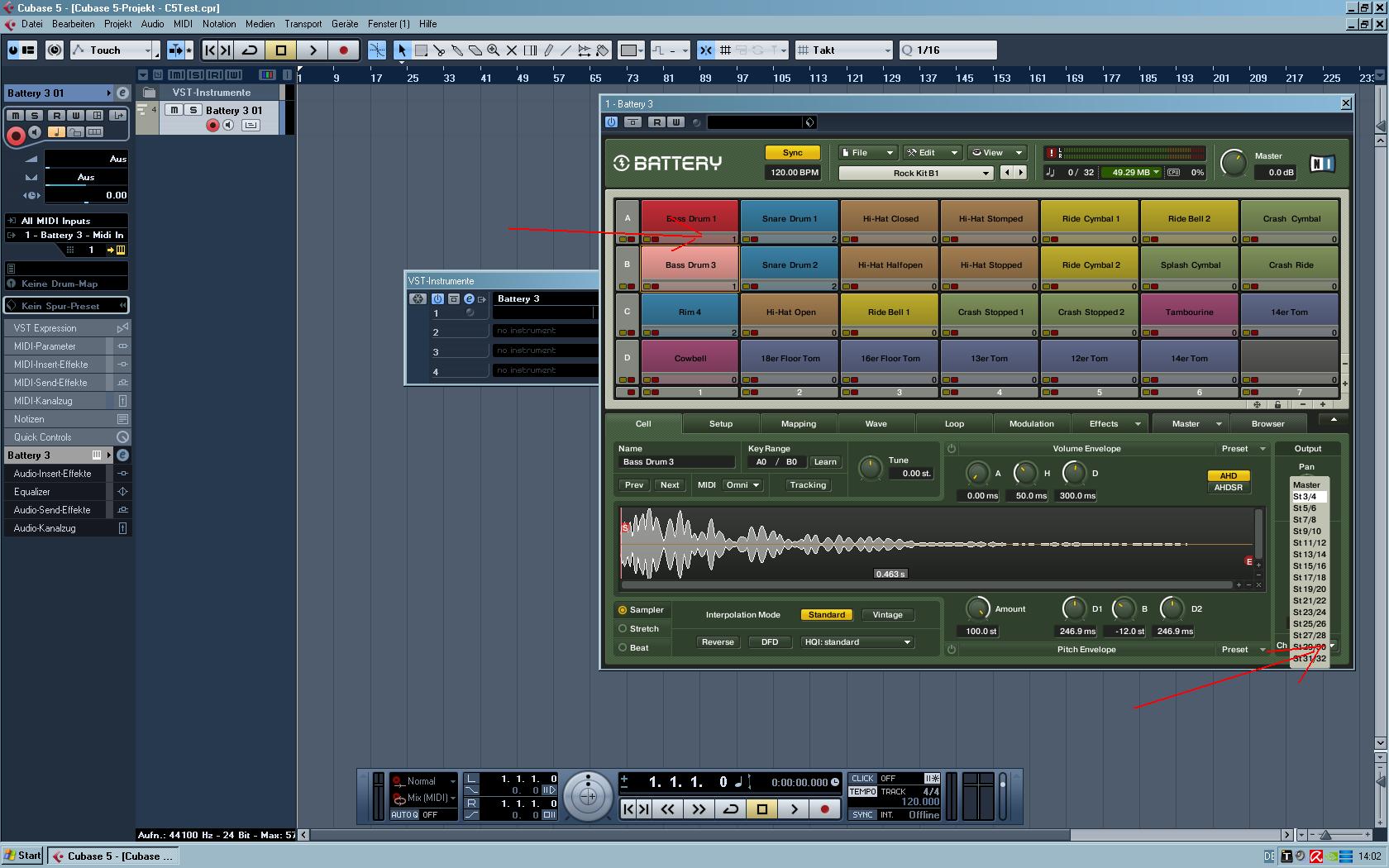The image size is (1389, 868).
Task: Click the Vintage interpolation button
Action: pyautogui.click(x=887, y=615)
